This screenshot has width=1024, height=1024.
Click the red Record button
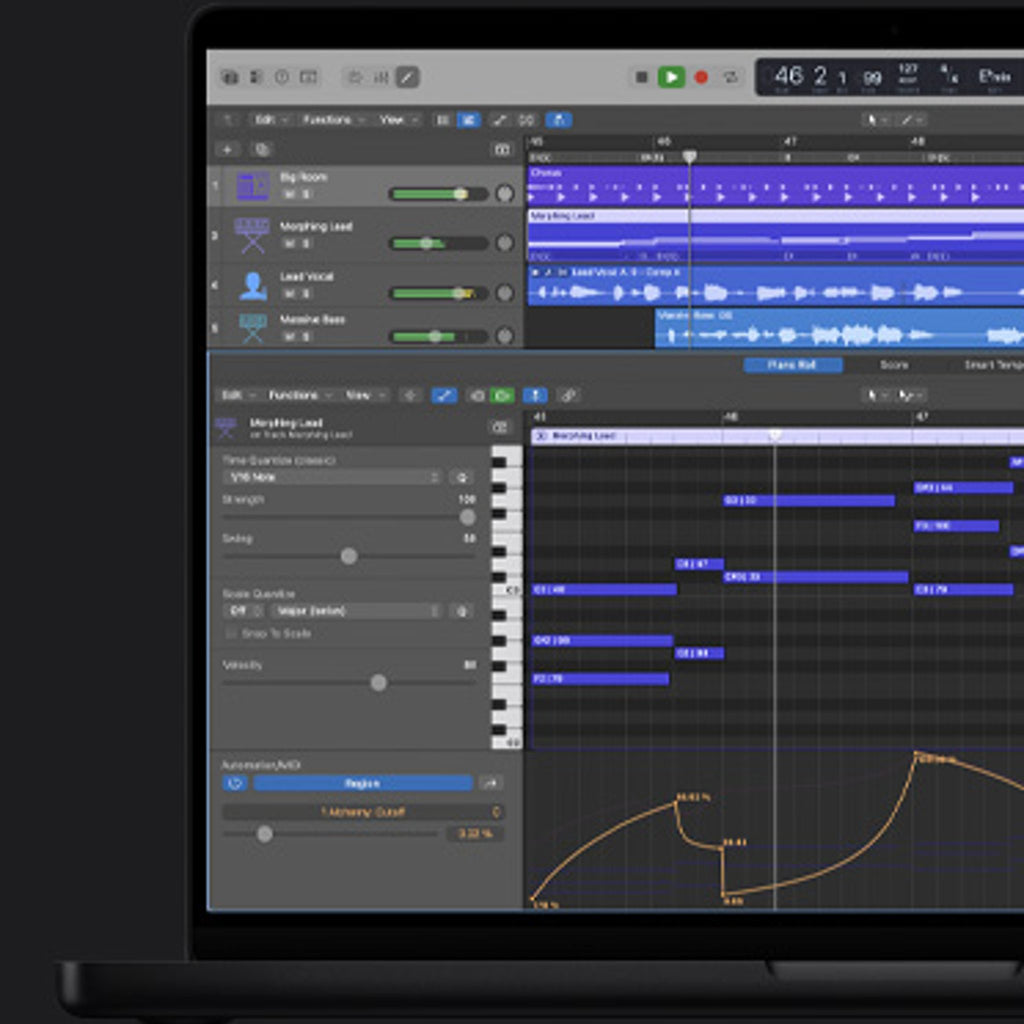pyautogui.click(x=701, y=77)
